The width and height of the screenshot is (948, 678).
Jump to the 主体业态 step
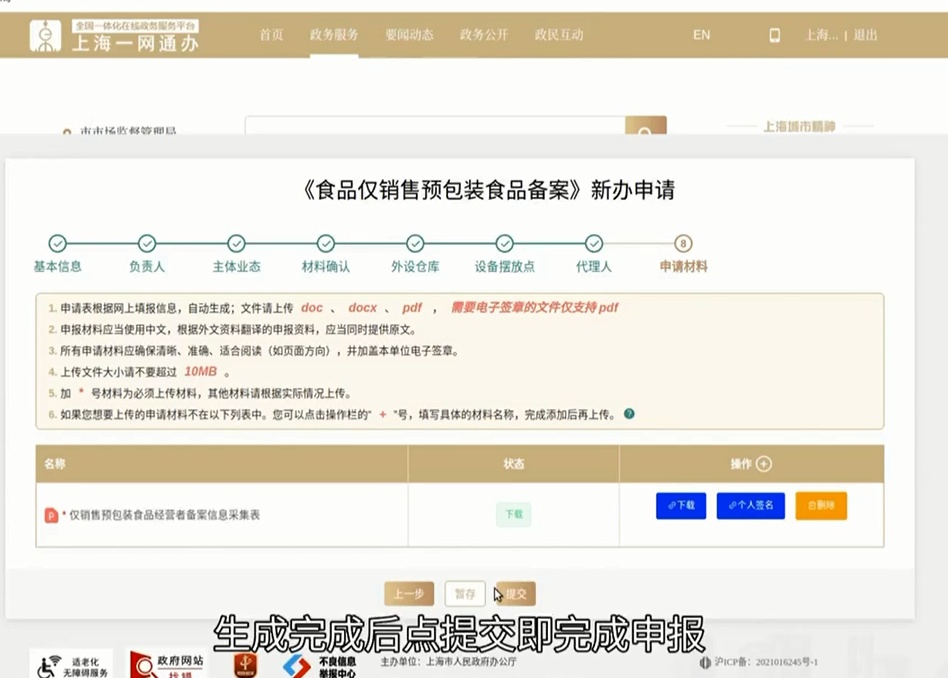coord(236,244)
